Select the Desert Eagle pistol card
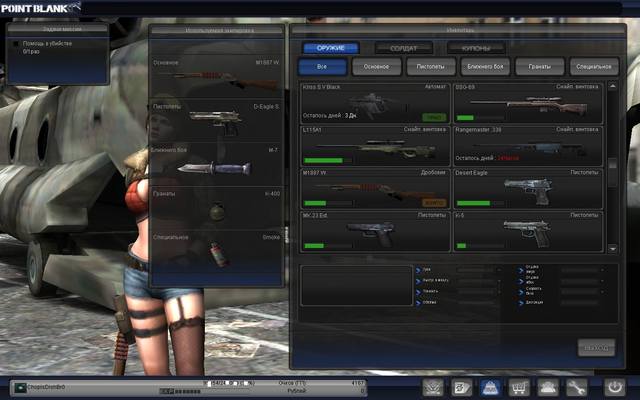Viewport: 640px width, 400px height. pos(528,189)
